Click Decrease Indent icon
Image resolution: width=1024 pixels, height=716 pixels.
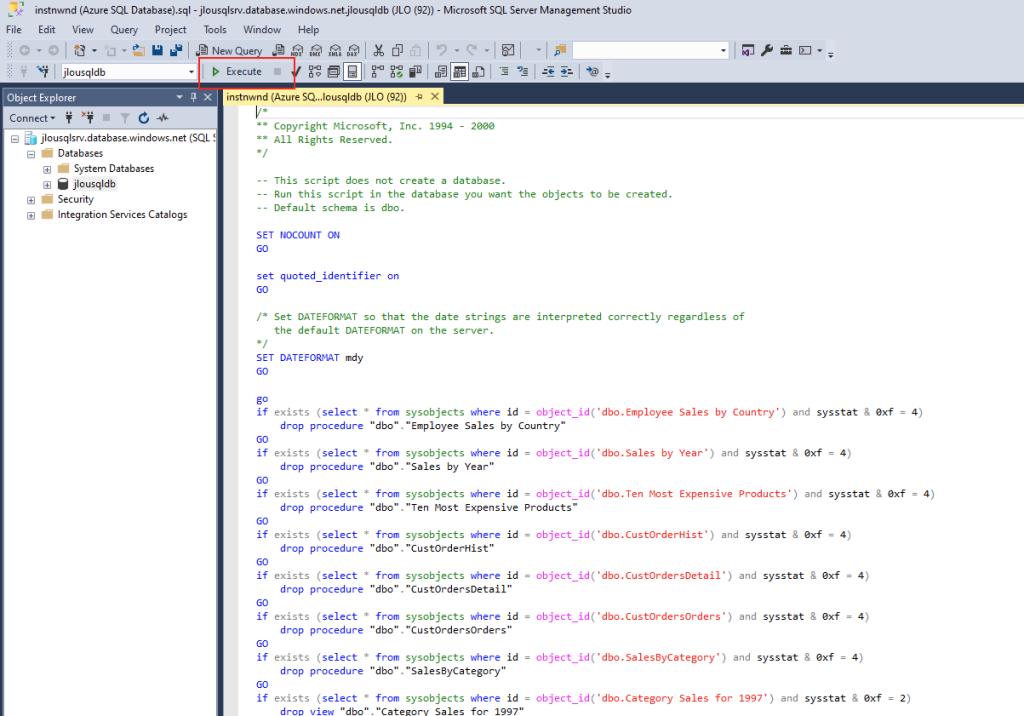548,72
